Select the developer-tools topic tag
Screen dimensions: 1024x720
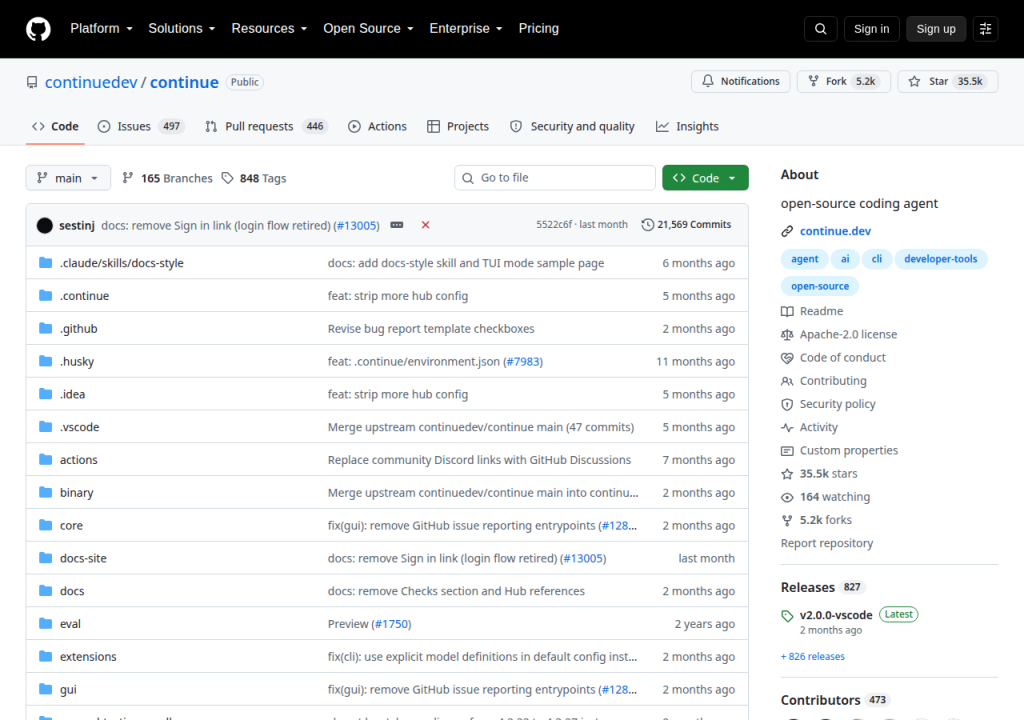click(x=940, y=259)
